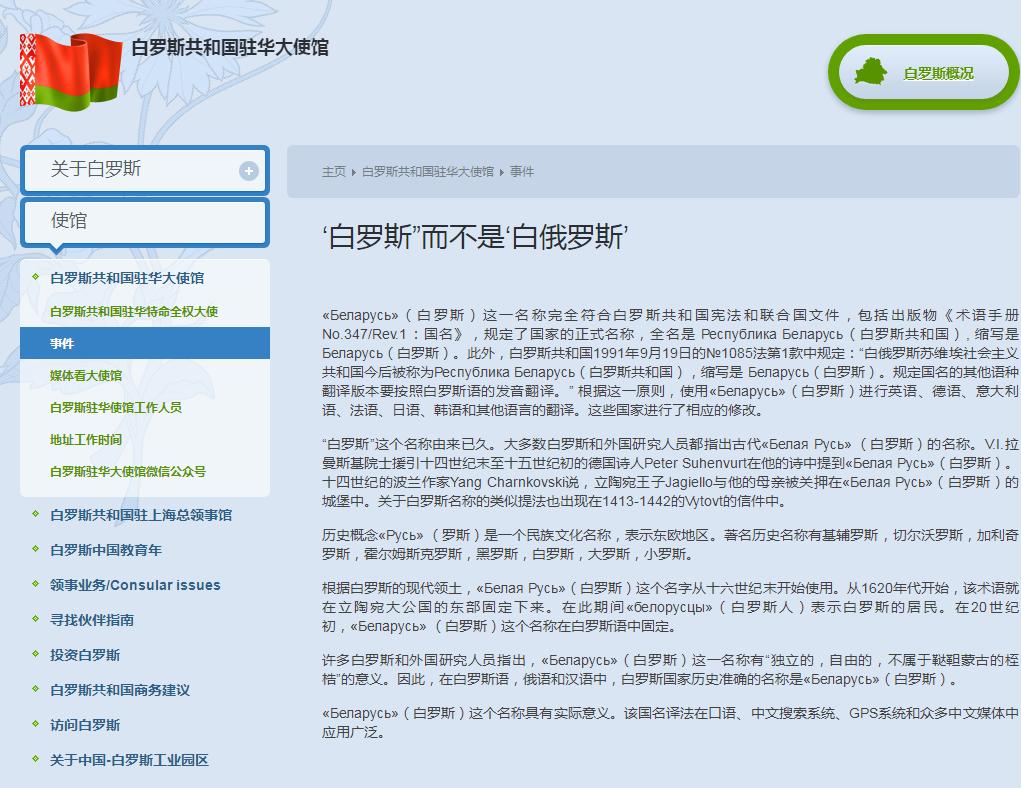Viewport: 1021px width, 788px height.
Task: Click the plus icon beside 关于白罗斯
Action: point(247,170)
